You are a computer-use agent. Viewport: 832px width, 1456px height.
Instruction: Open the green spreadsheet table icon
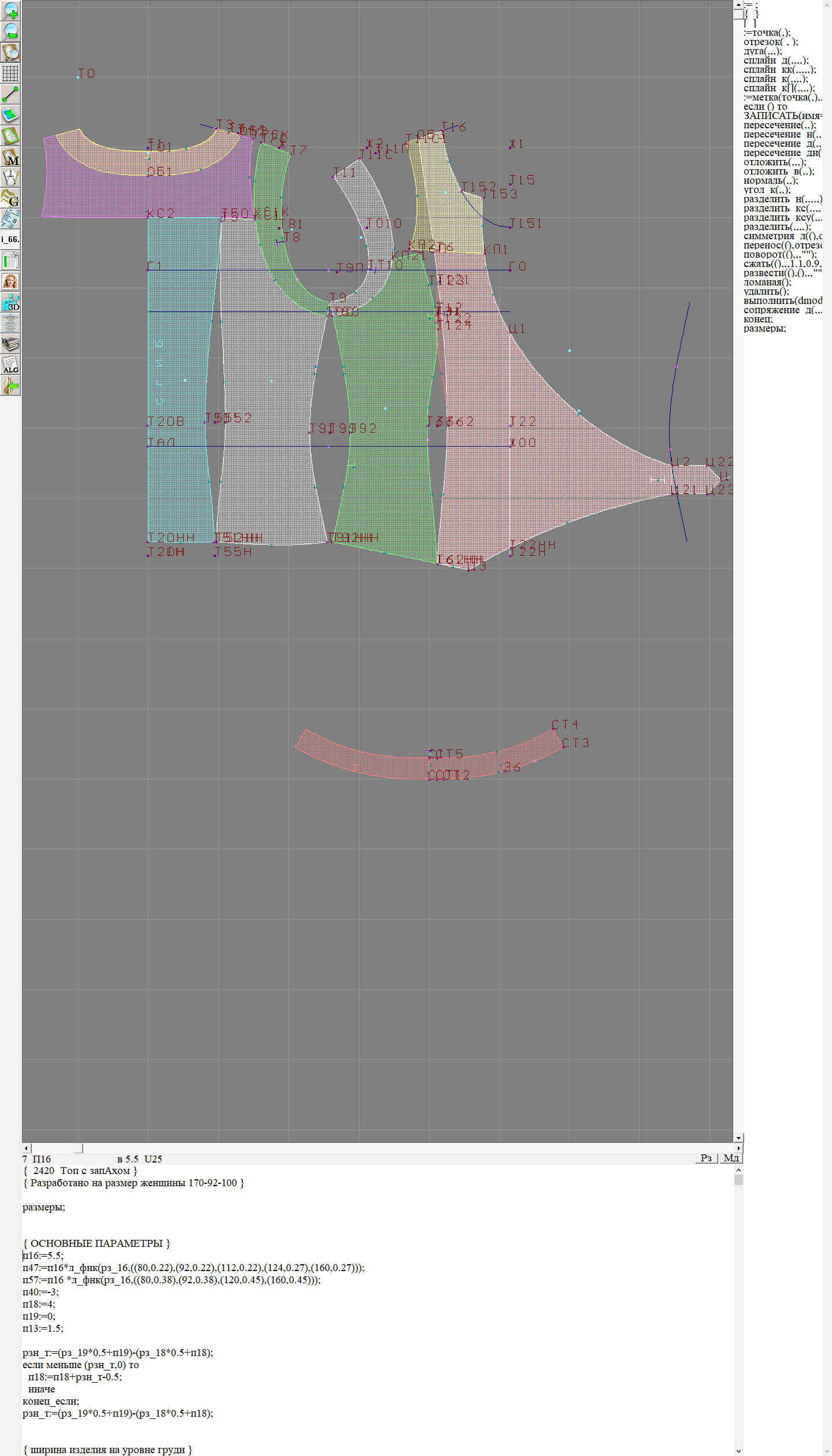coord(10,261)
